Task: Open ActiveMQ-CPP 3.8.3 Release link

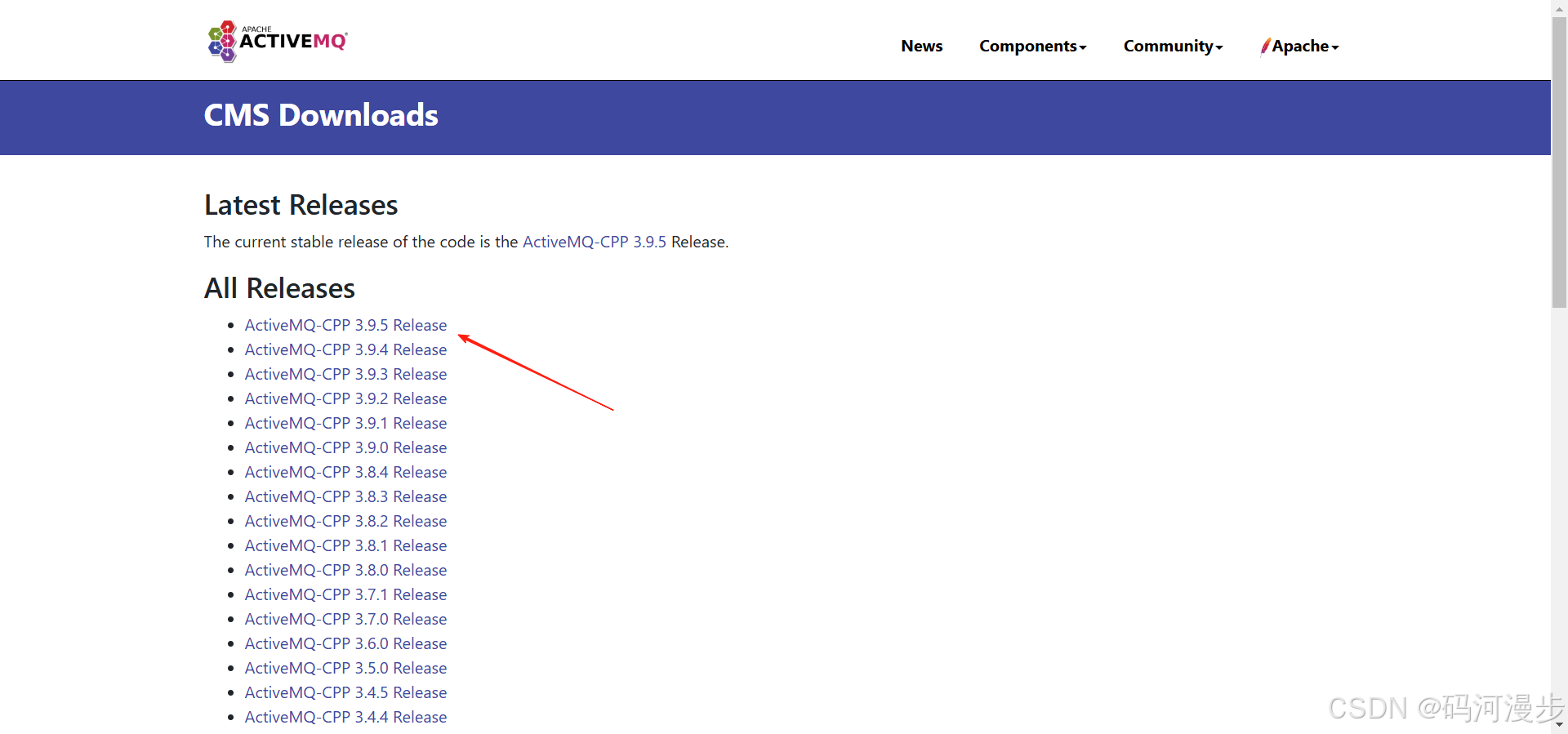Action: 345,496
